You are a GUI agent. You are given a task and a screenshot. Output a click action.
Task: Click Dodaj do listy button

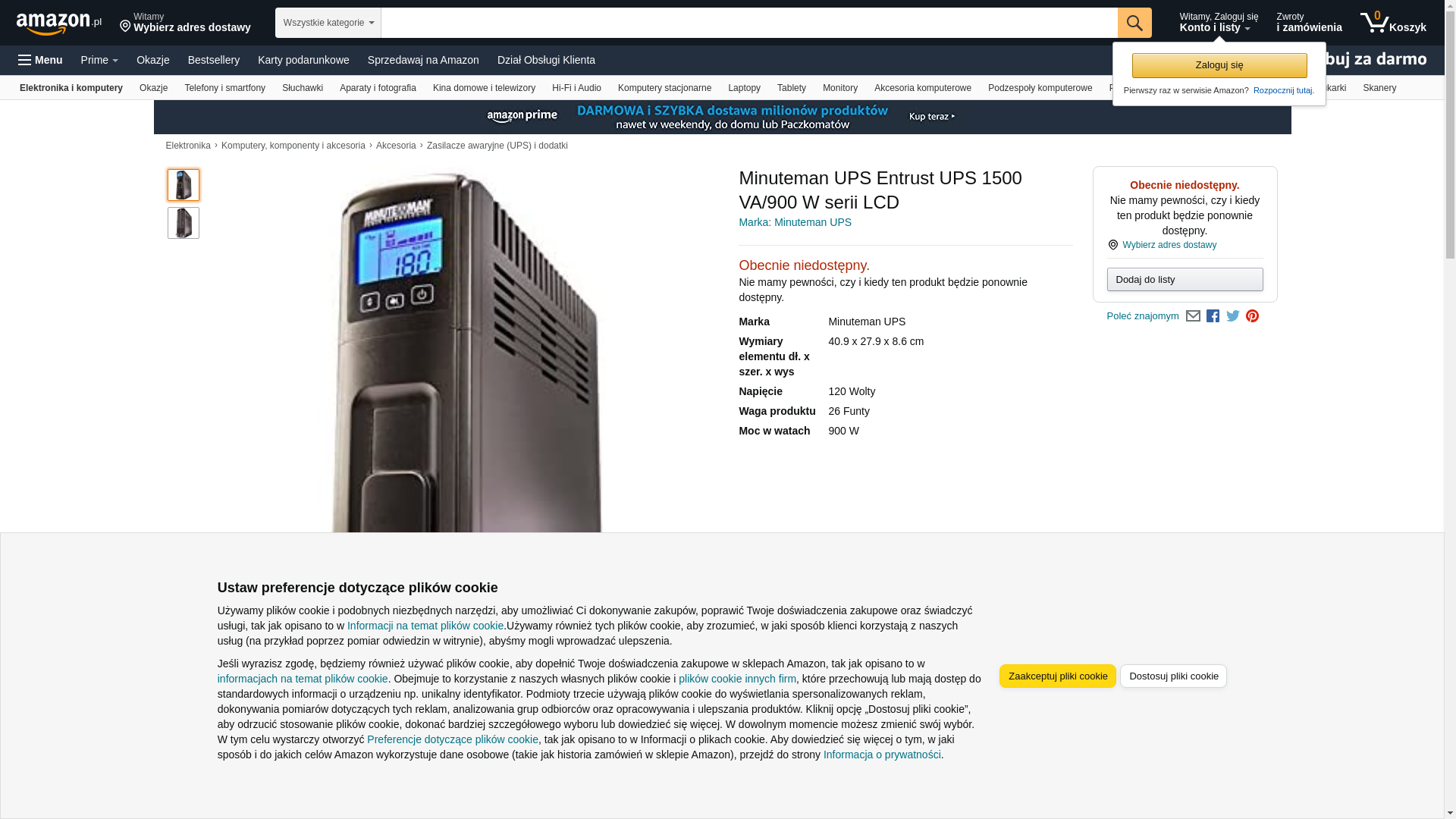click(1185, 280)
